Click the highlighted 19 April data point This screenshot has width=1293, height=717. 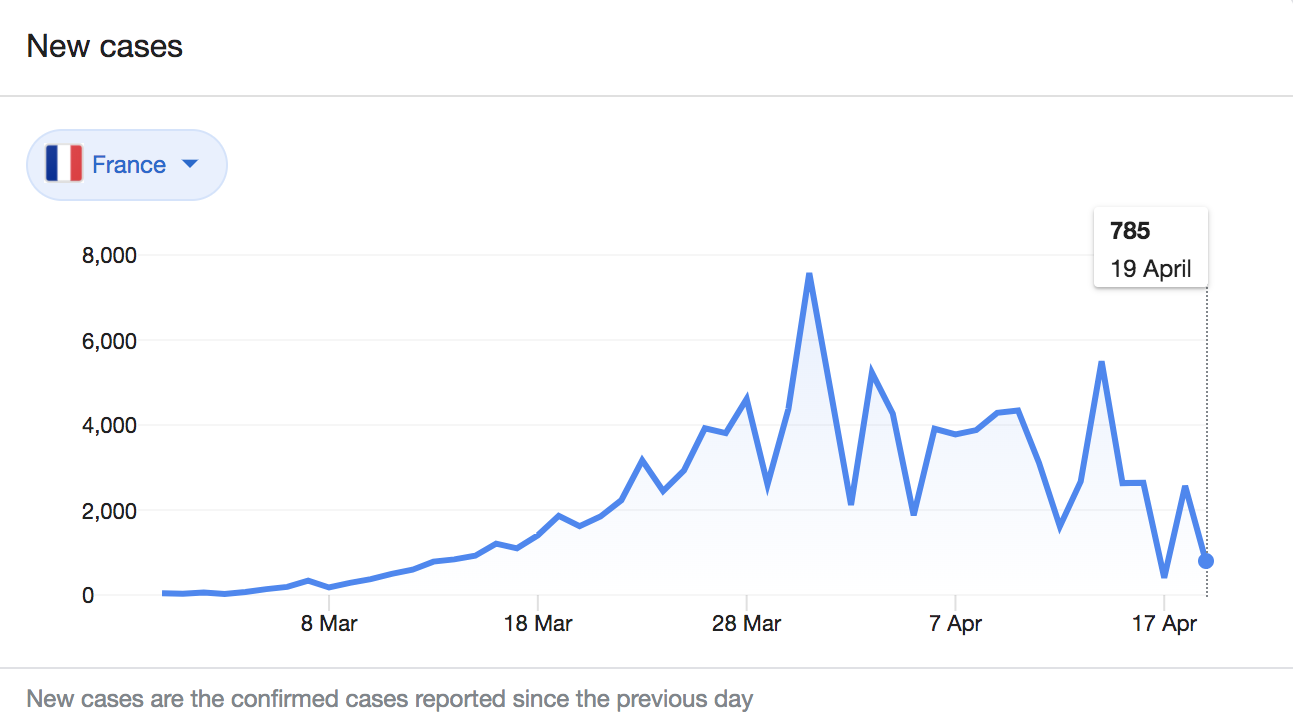(1206, 561)
